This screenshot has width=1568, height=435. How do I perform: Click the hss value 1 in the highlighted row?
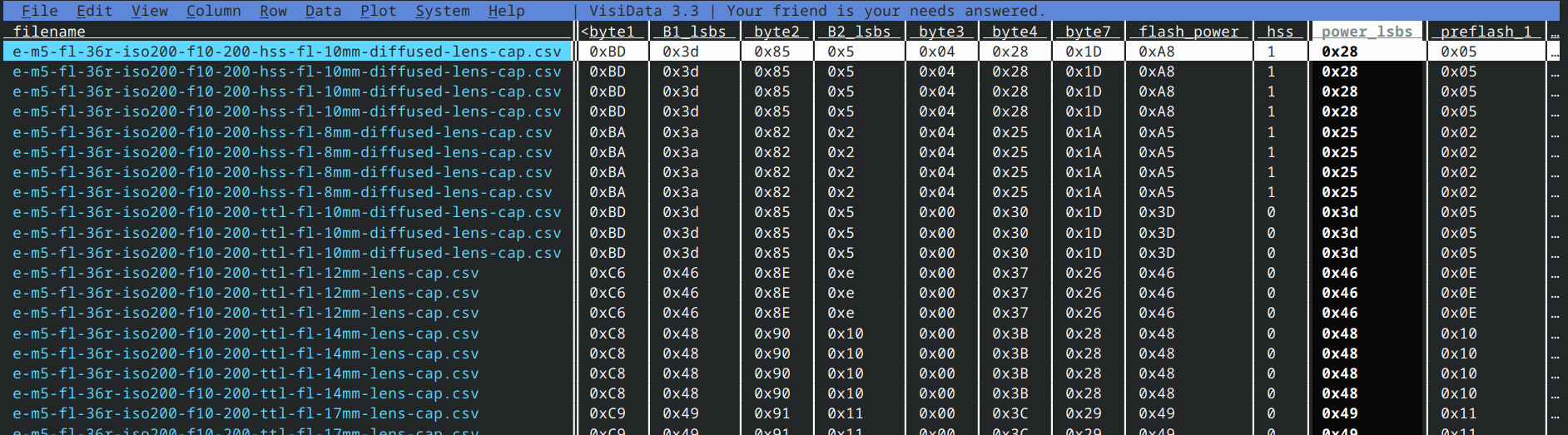1271,52
